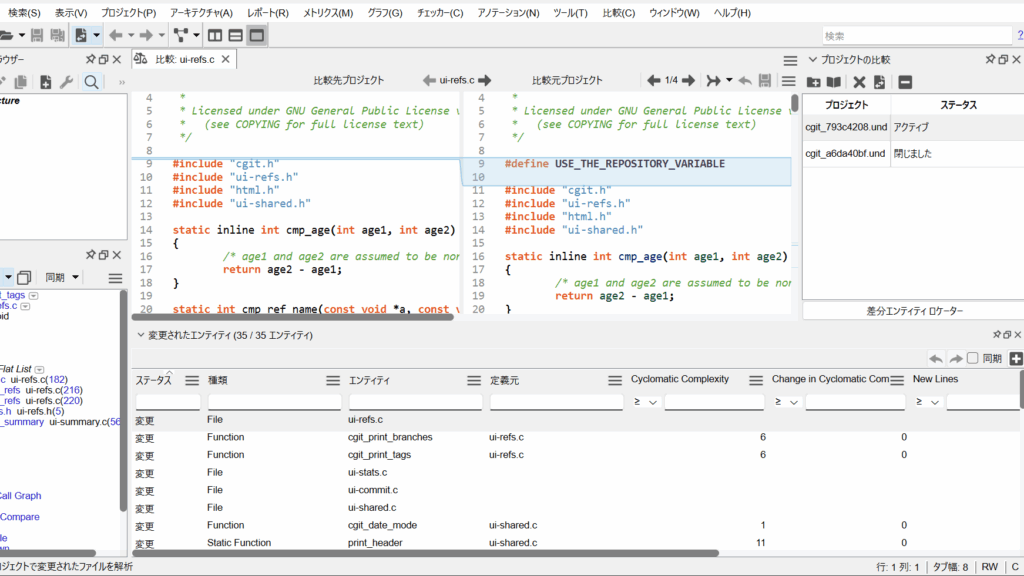Click the X icon in the プロジェクトの比較 toolbar
1024x576 pixels.
[x=858, y=82]
